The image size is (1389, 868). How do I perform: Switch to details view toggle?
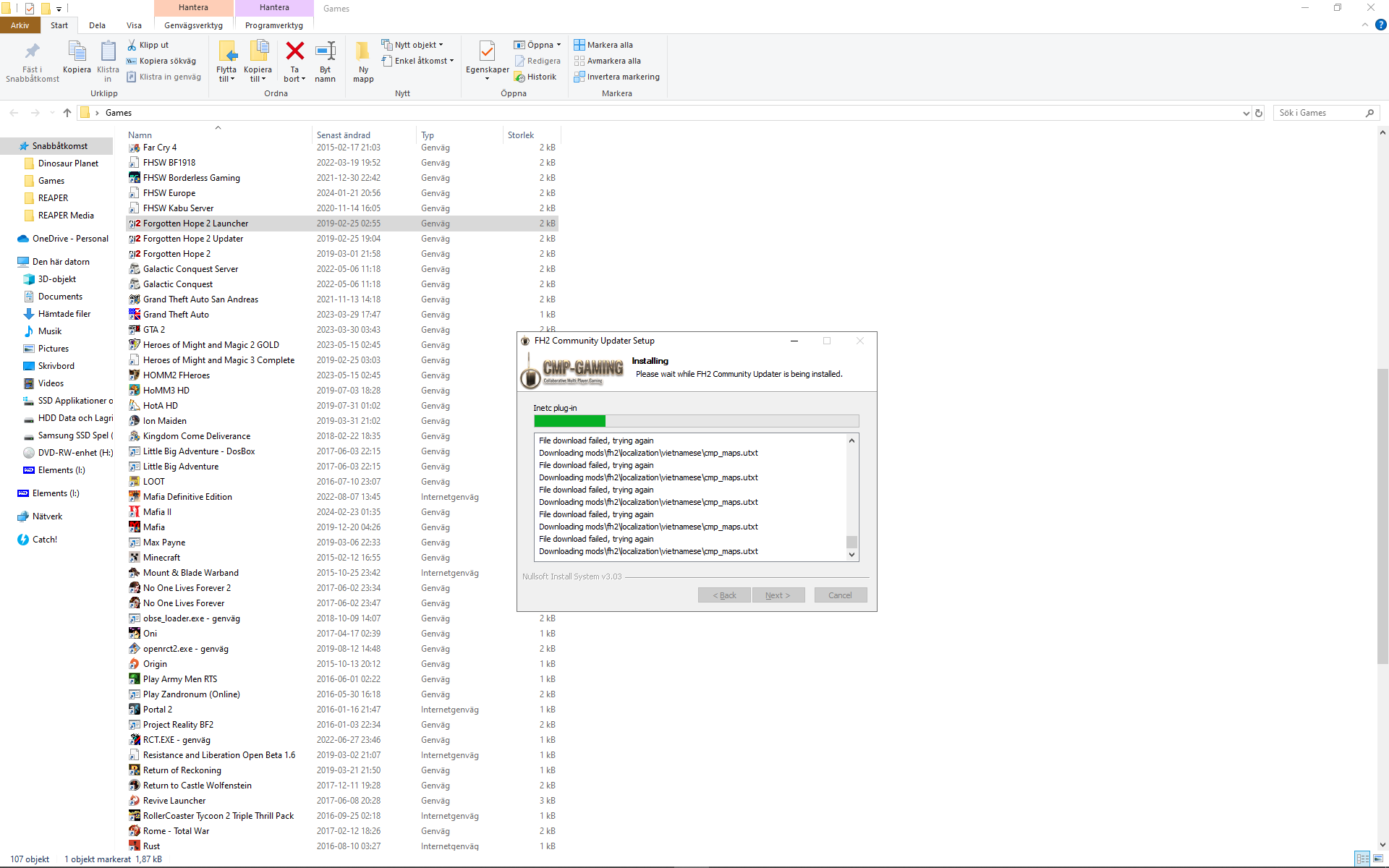[x=1363, y=859]
